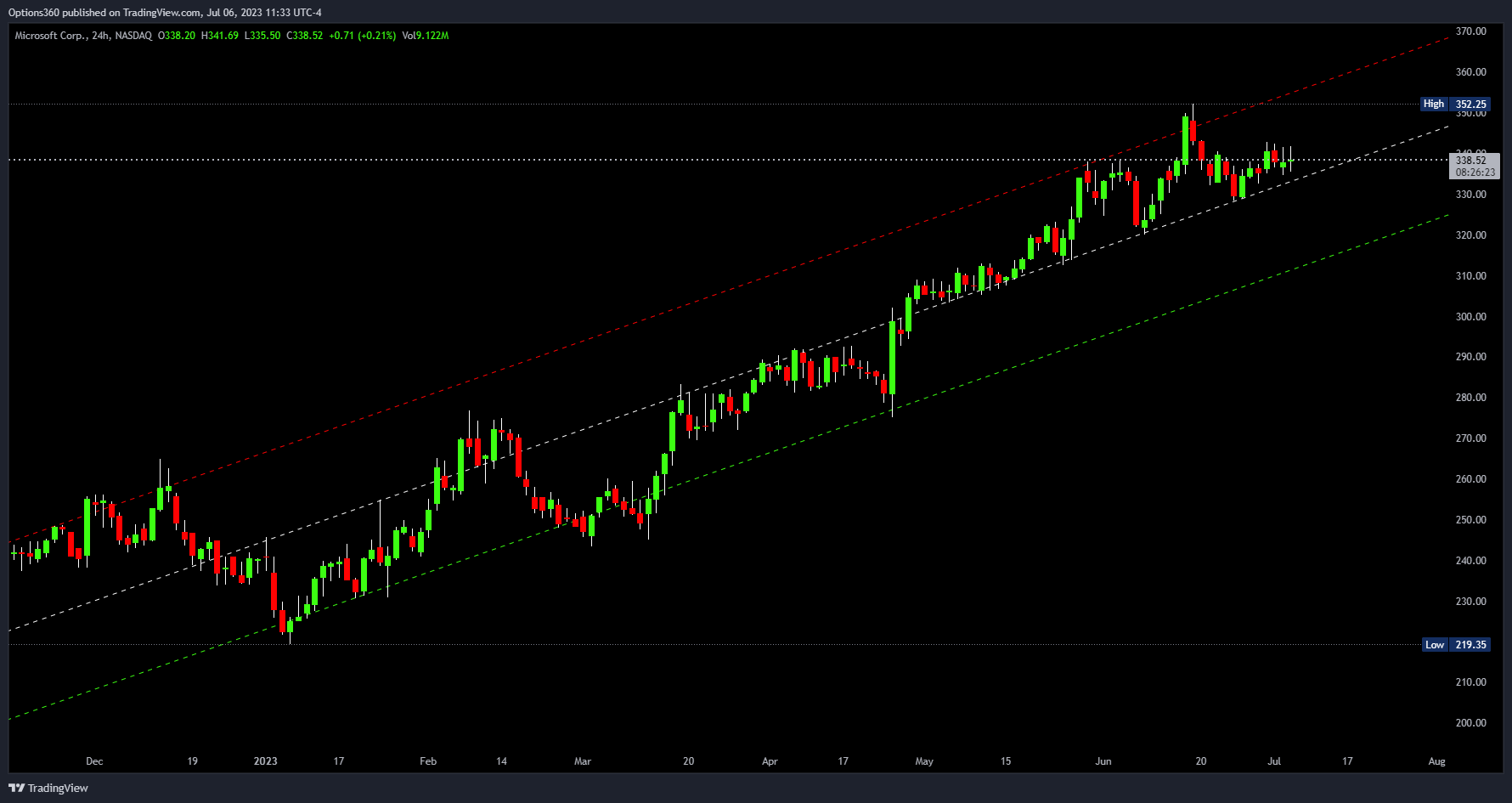The image size is (1512, 803).
Task: Click the 370.00 price axis label
Action: click(x=1471, y=31)
